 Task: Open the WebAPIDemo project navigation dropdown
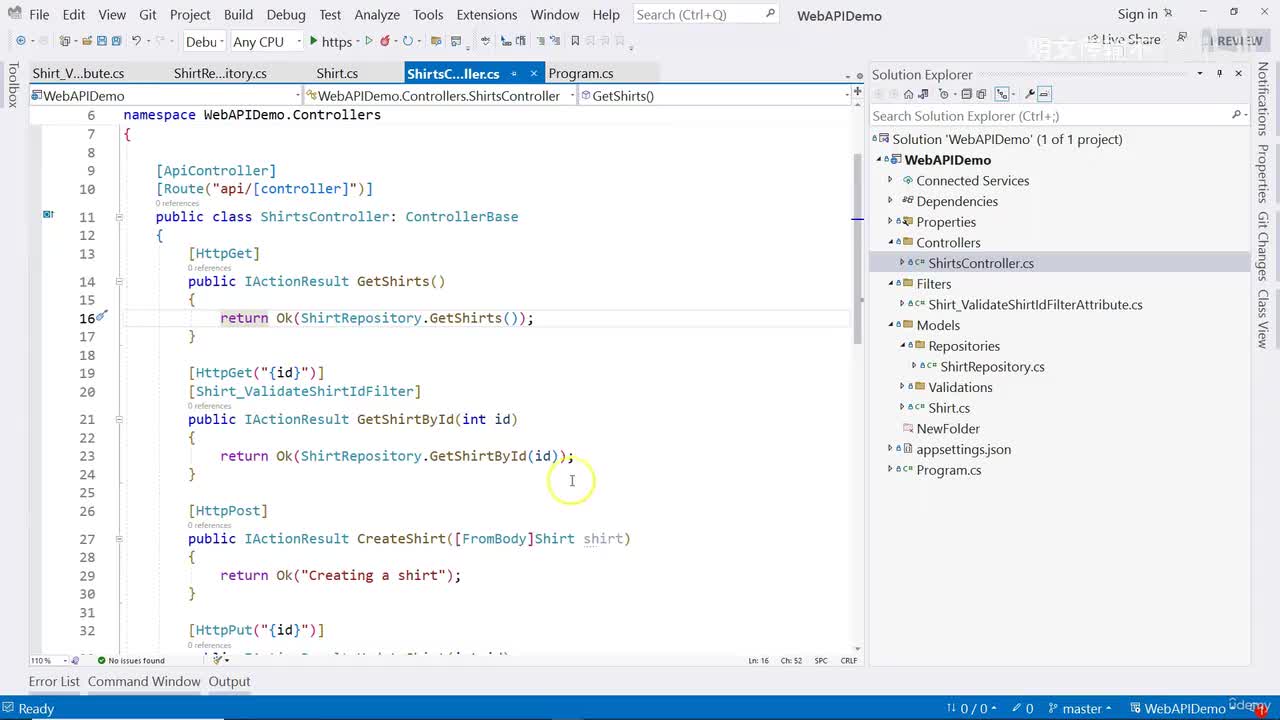[x=165, y=96]
